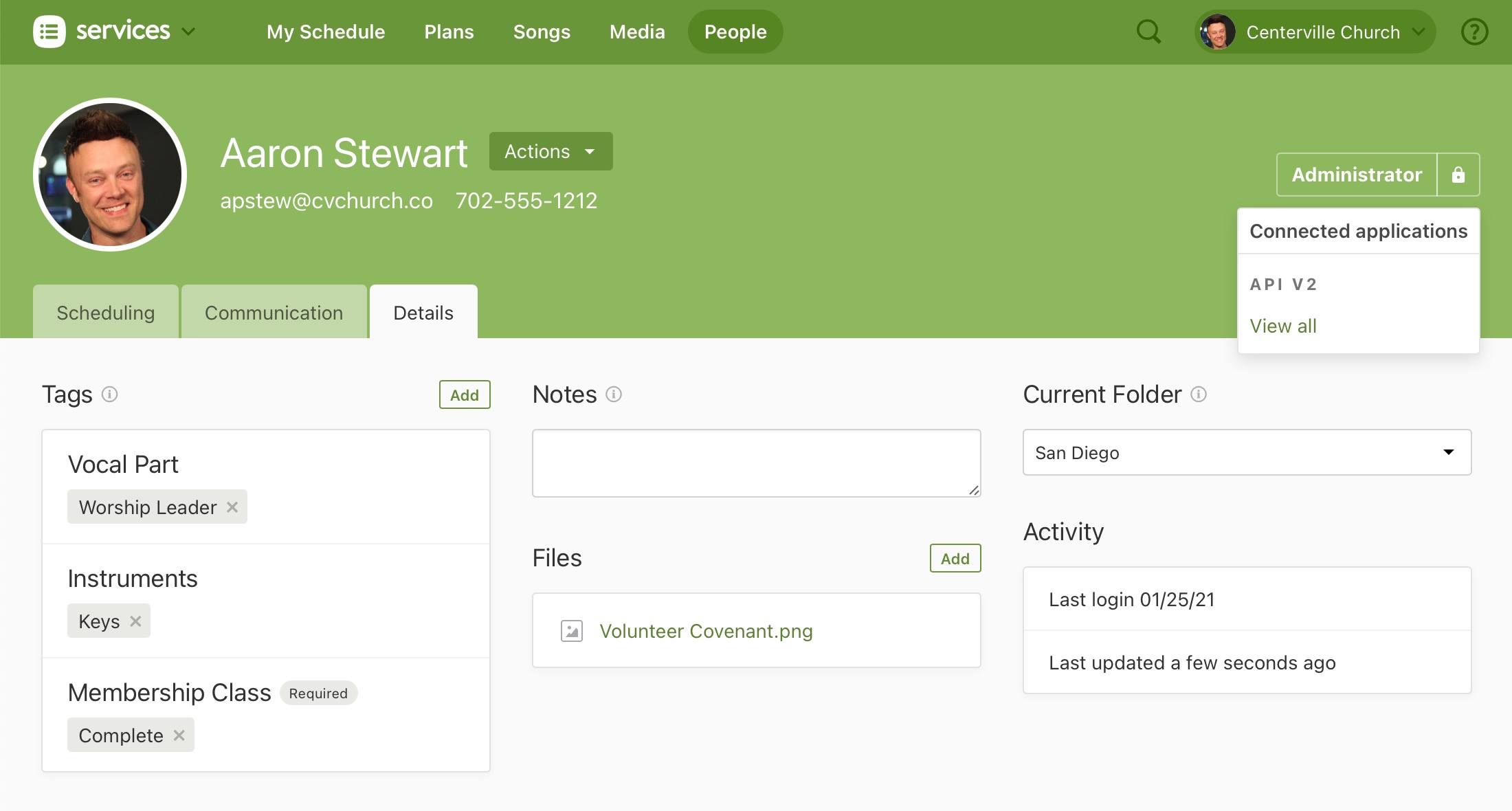Click the help question mark icon
The image size is (1512, 811).
pyautogui.click(x=1474, y=32)
